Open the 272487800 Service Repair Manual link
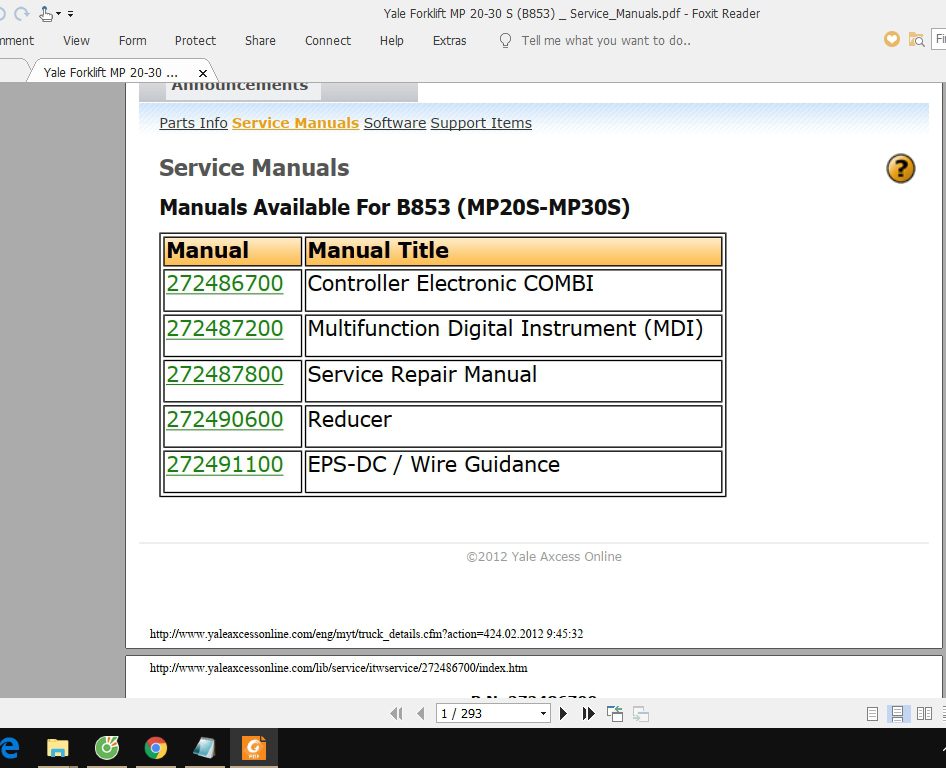Viewport: 946px width, 768px height. pos(225,374)
